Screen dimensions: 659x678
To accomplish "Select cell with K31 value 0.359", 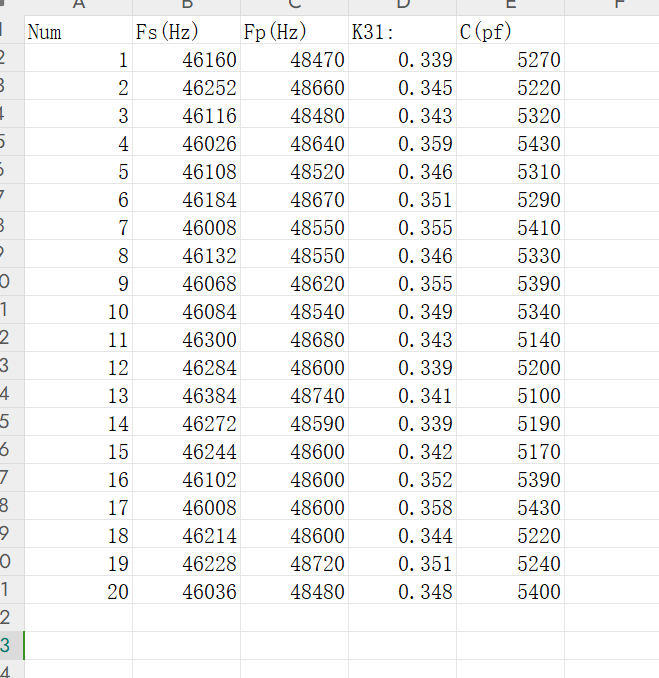I will (402, 144).
